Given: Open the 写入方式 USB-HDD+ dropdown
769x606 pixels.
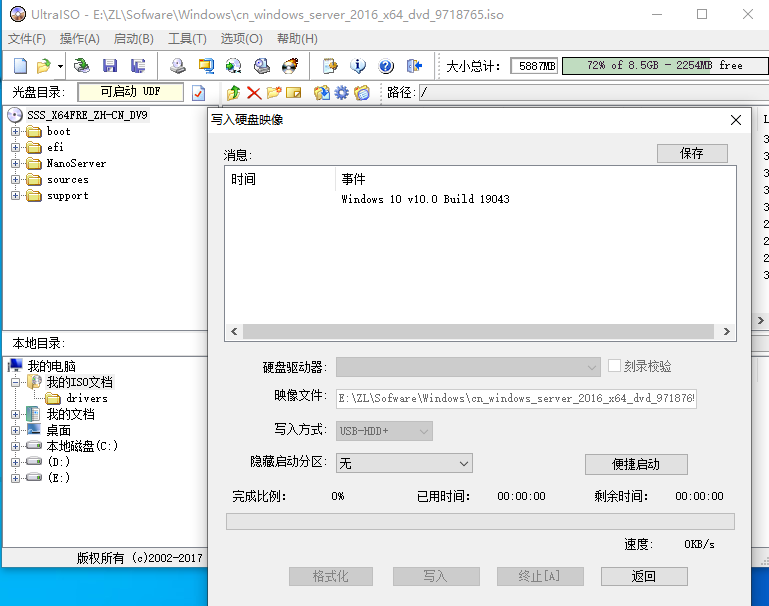Looking at the screenshot, I should click(x=384, y=431).
